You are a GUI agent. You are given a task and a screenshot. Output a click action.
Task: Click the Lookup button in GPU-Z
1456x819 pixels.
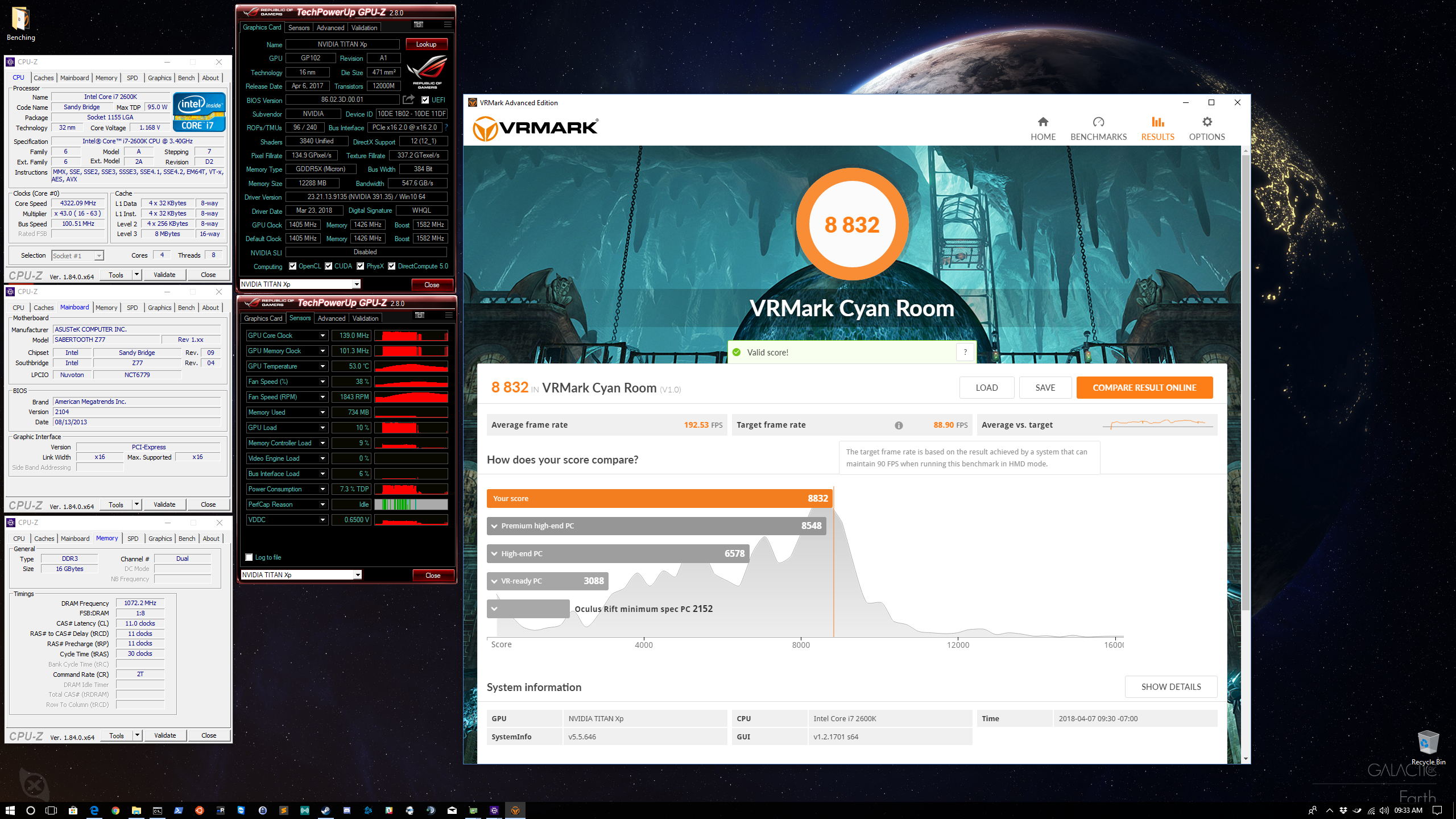[x=426, y=44]
